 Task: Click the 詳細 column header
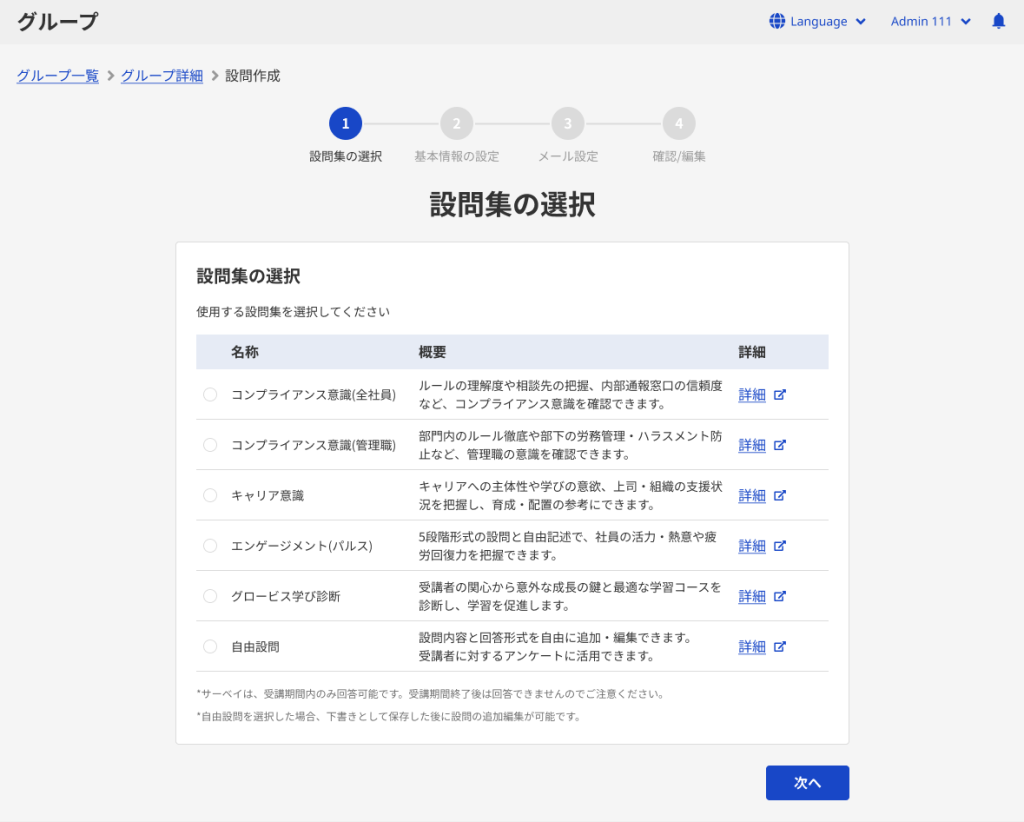[752, 352]
